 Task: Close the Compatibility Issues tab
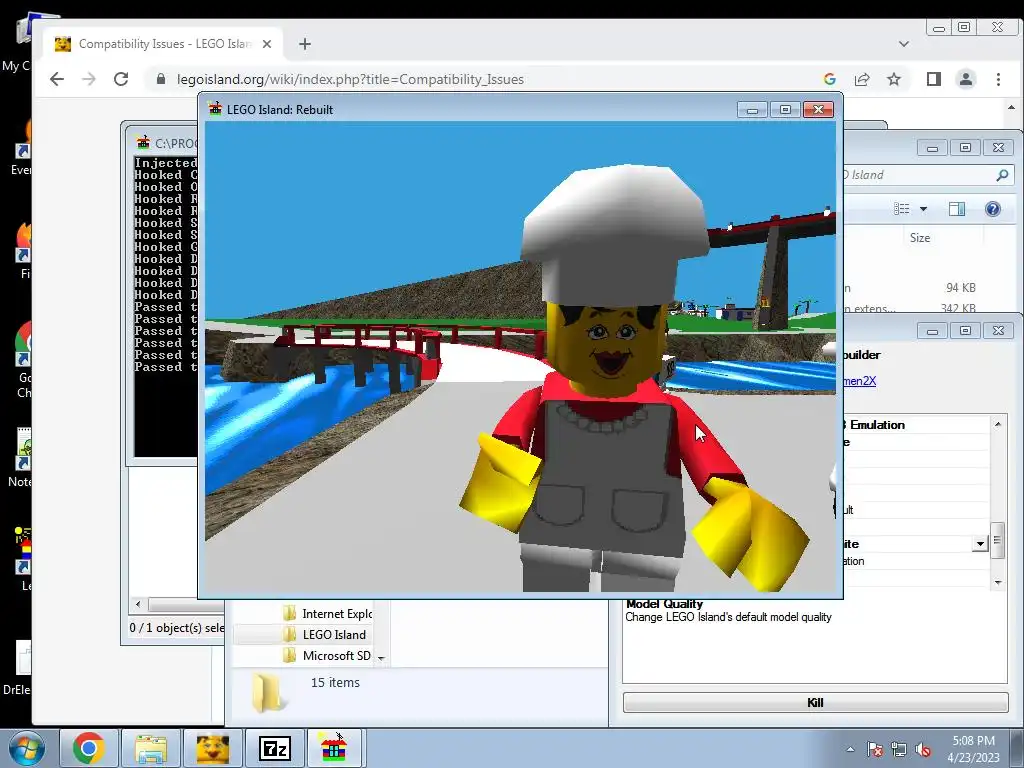point(266,44)
